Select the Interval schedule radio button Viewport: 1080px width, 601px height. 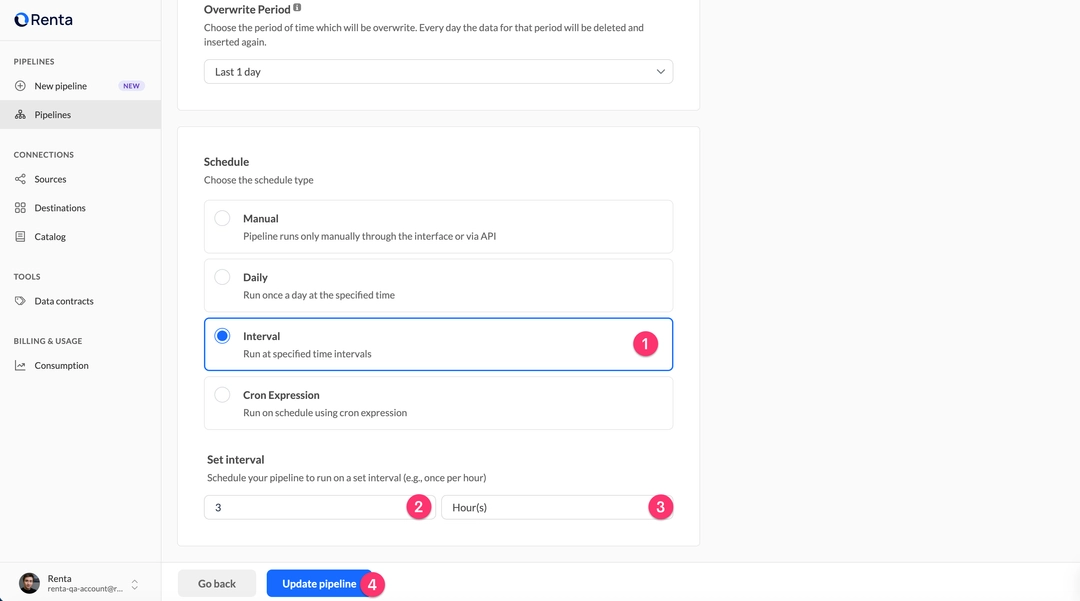222,336
